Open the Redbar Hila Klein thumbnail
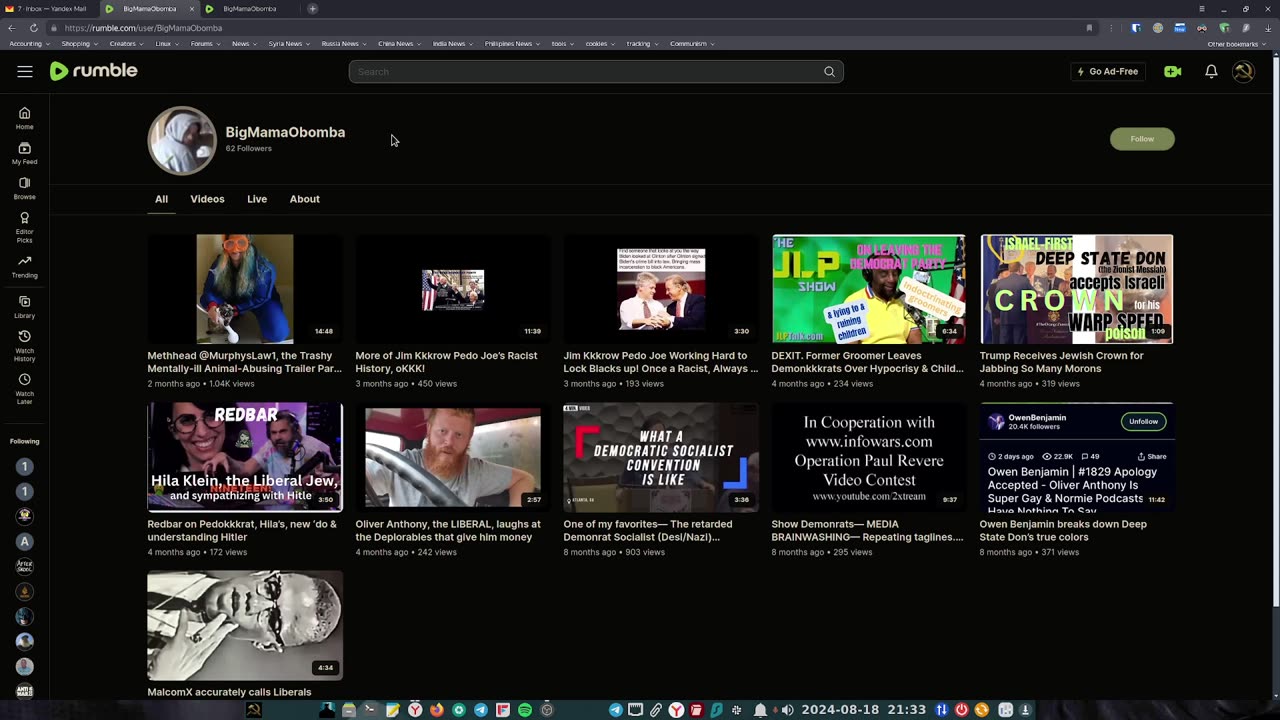 [x=245, y=457]
